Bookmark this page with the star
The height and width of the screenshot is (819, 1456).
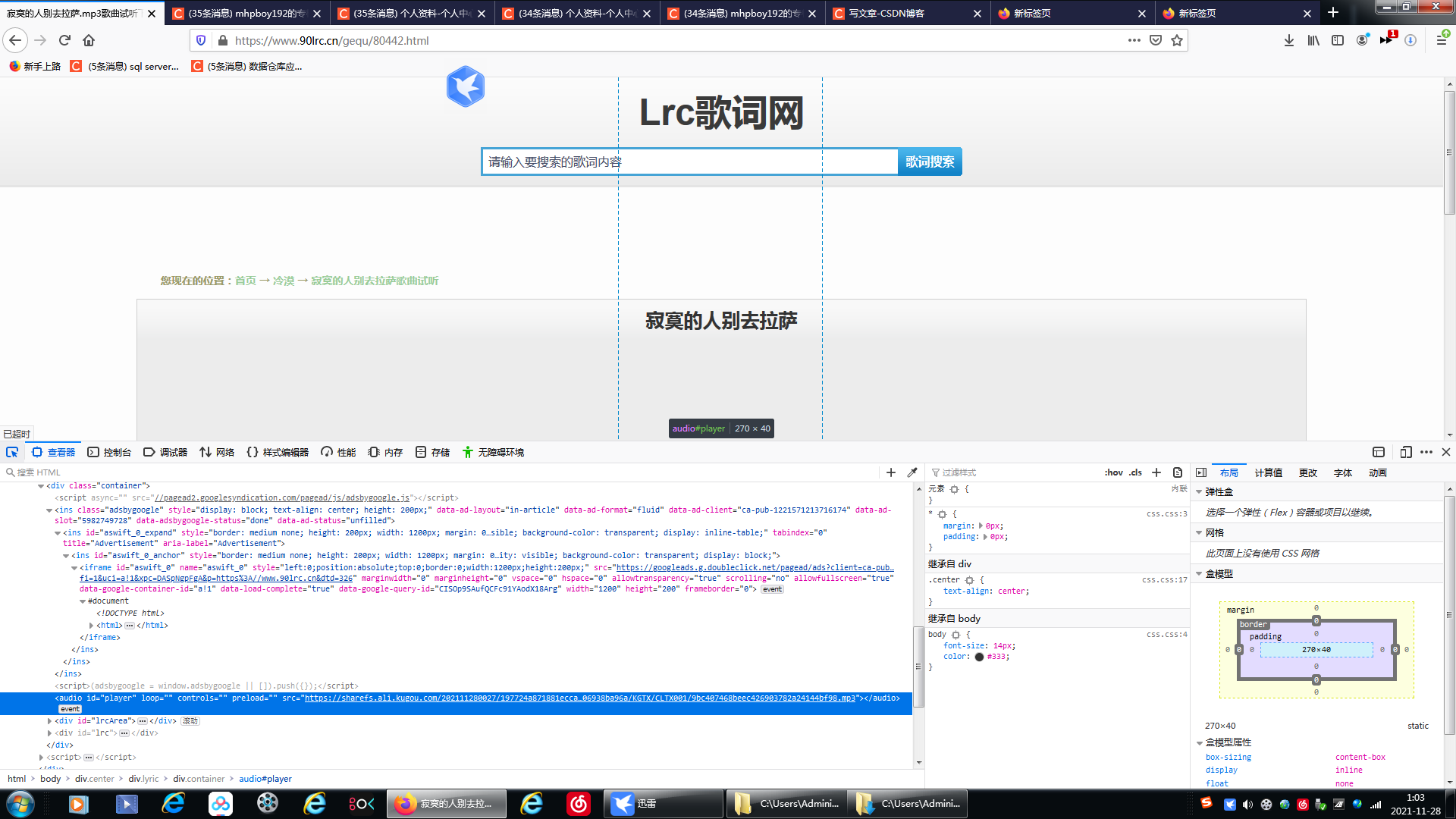pyautogui.click(x=1177, y=40)
